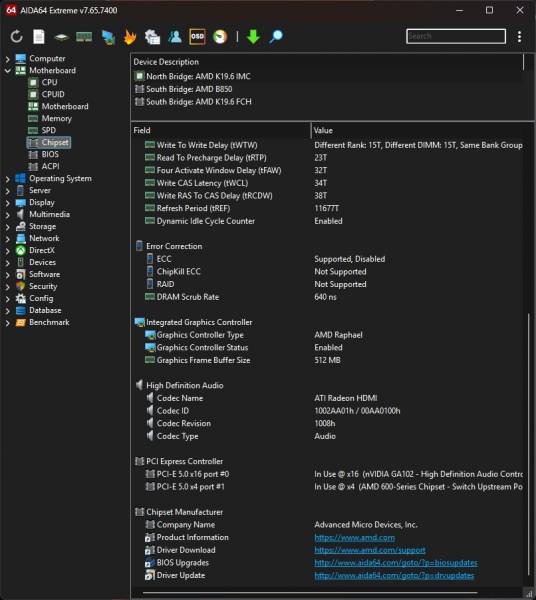Select the Codec Name row
Image resolution: width=536 pixels, height=600 pixels.
pos(327,398)
